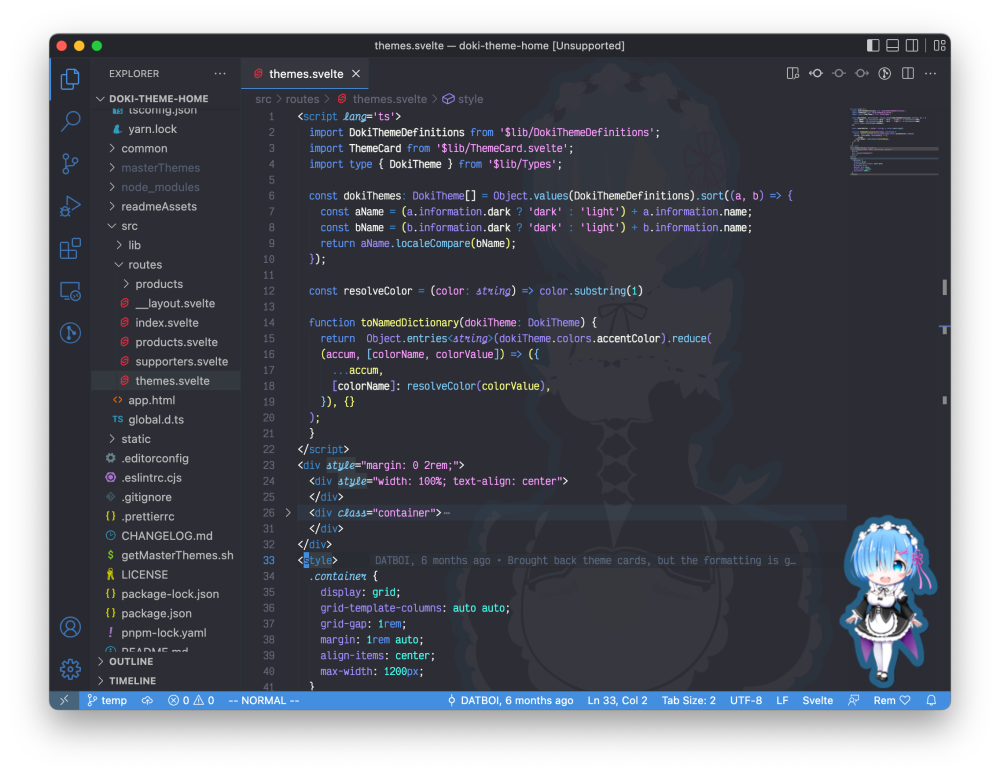Open Explorer Views and More Actions ellipsis
The image size is (1000, 775).
[x=220, y=73]
